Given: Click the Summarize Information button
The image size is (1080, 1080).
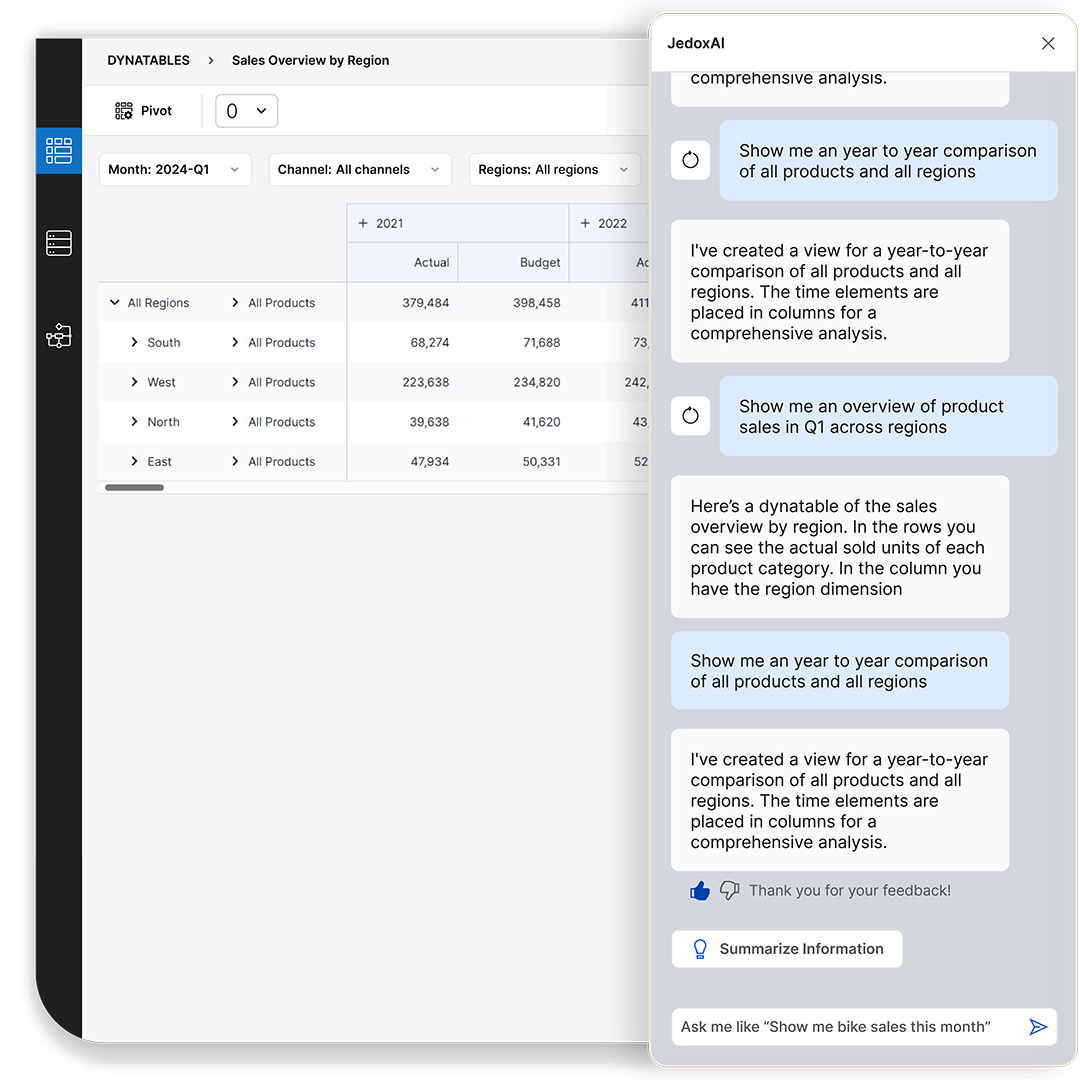Looking at the screenshot, I should pos(787,948).
